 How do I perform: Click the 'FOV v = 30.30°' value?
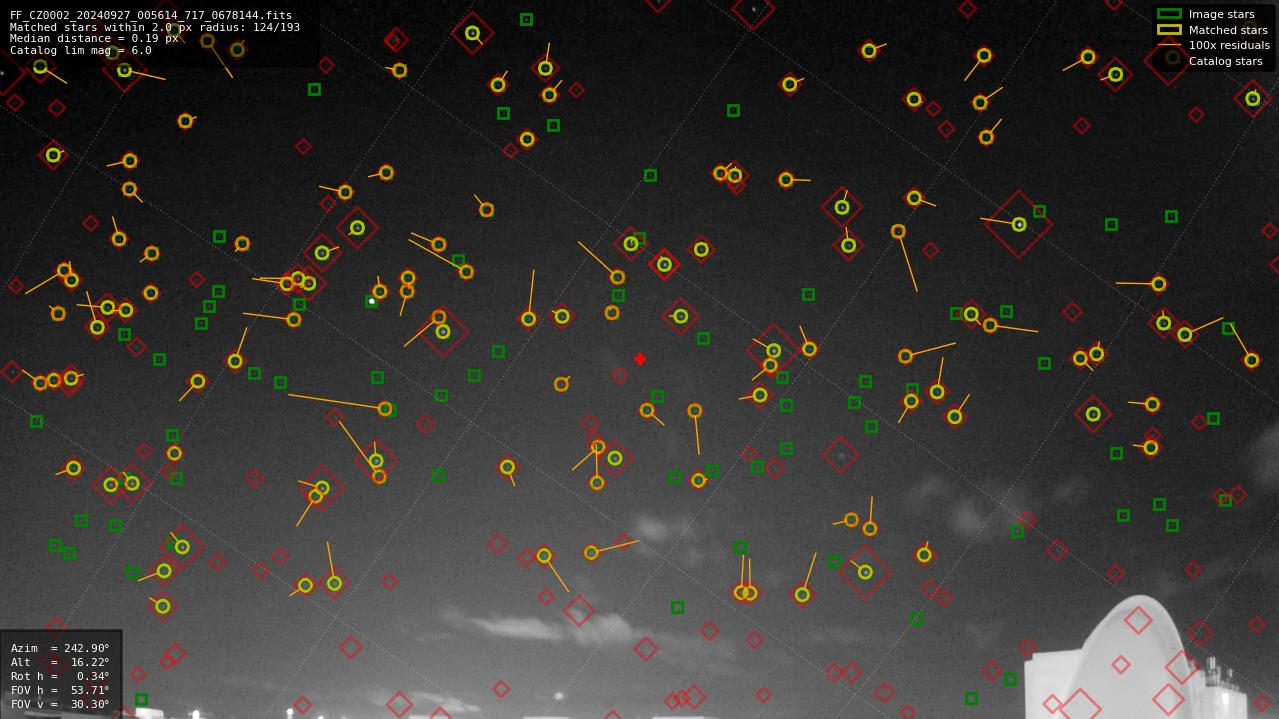60,704
